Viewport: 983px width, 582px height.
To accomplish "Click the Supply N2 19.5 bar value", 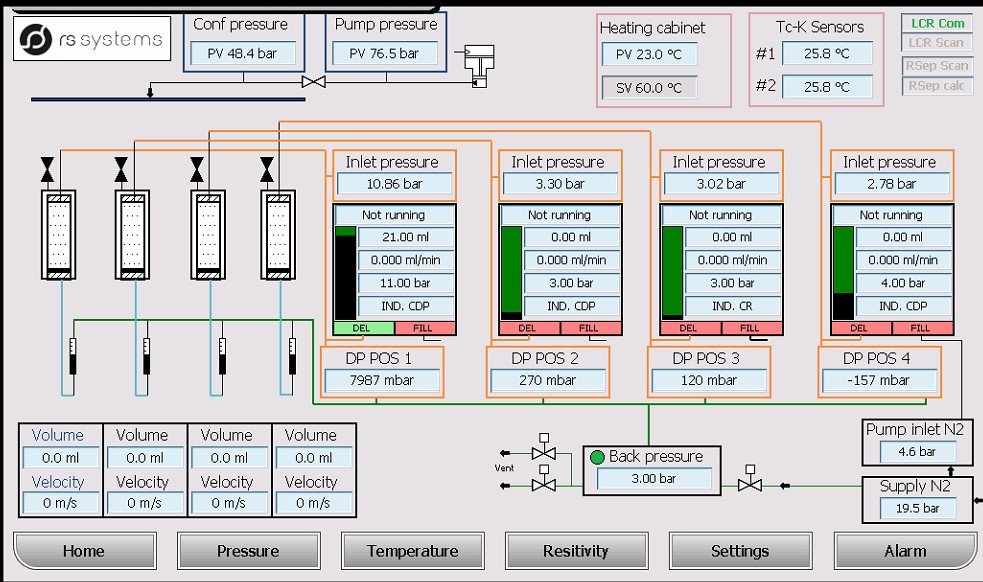I will 918,508.
